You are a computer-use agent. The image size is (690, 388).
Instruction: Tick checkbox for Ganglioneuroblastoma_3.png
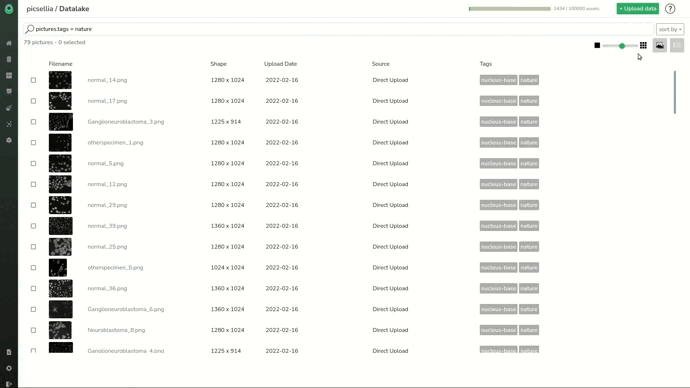33,122
